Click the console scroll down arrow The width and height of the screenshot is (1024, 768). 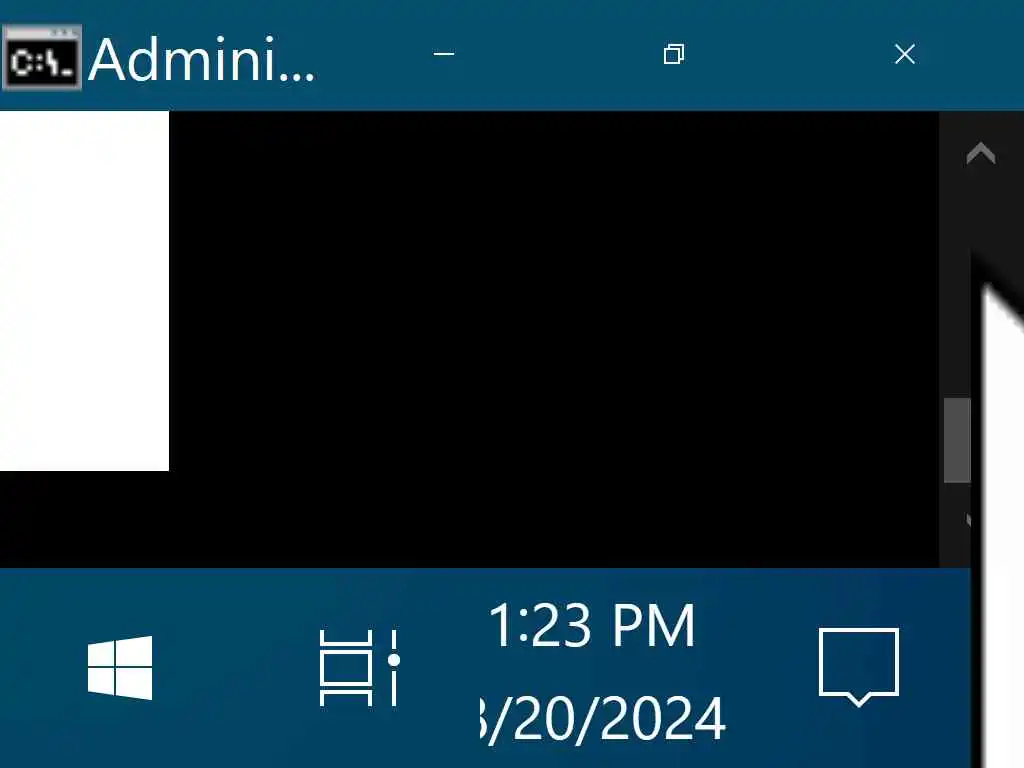968,520
